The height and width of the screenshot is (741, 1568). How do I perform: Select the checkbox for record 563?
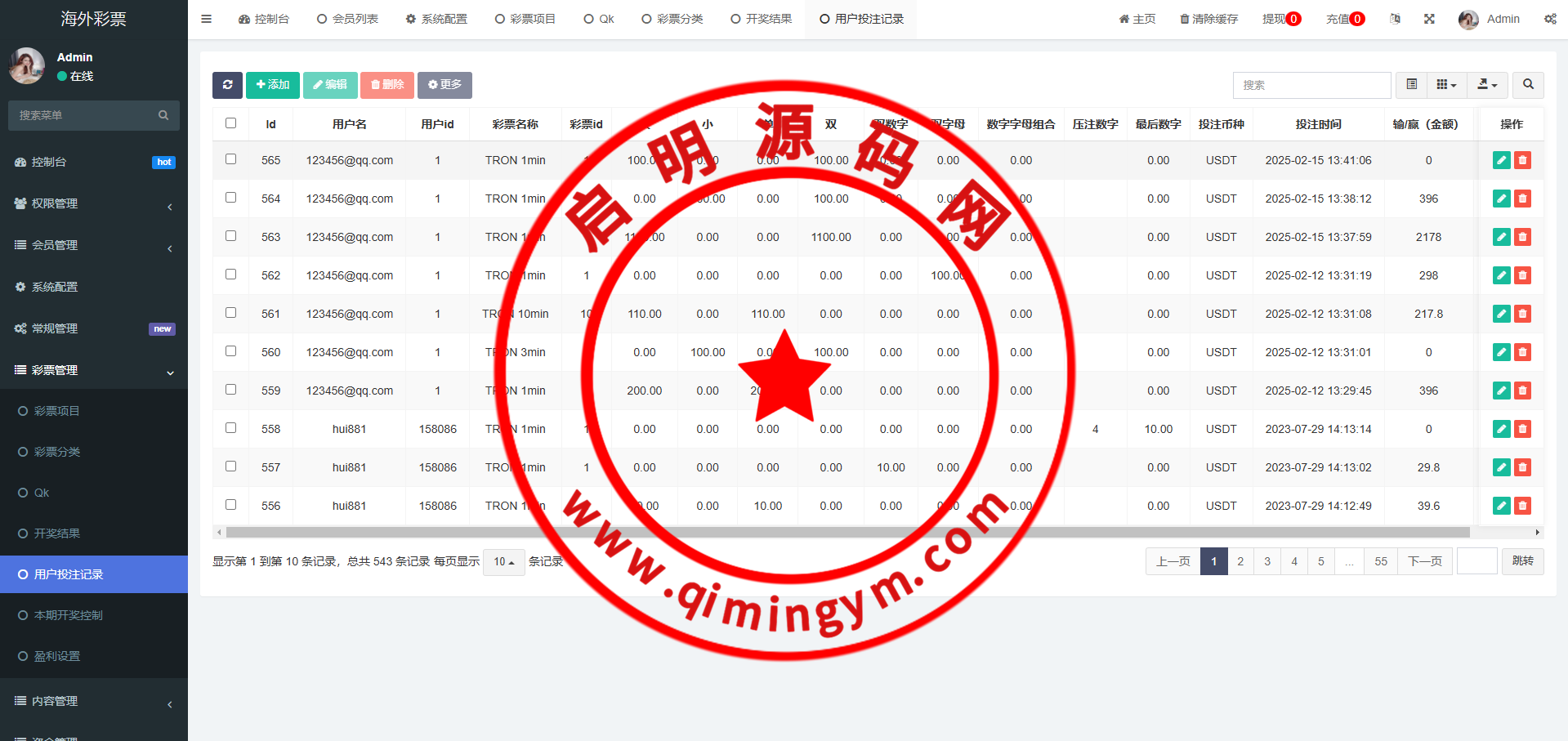(231, 236)
